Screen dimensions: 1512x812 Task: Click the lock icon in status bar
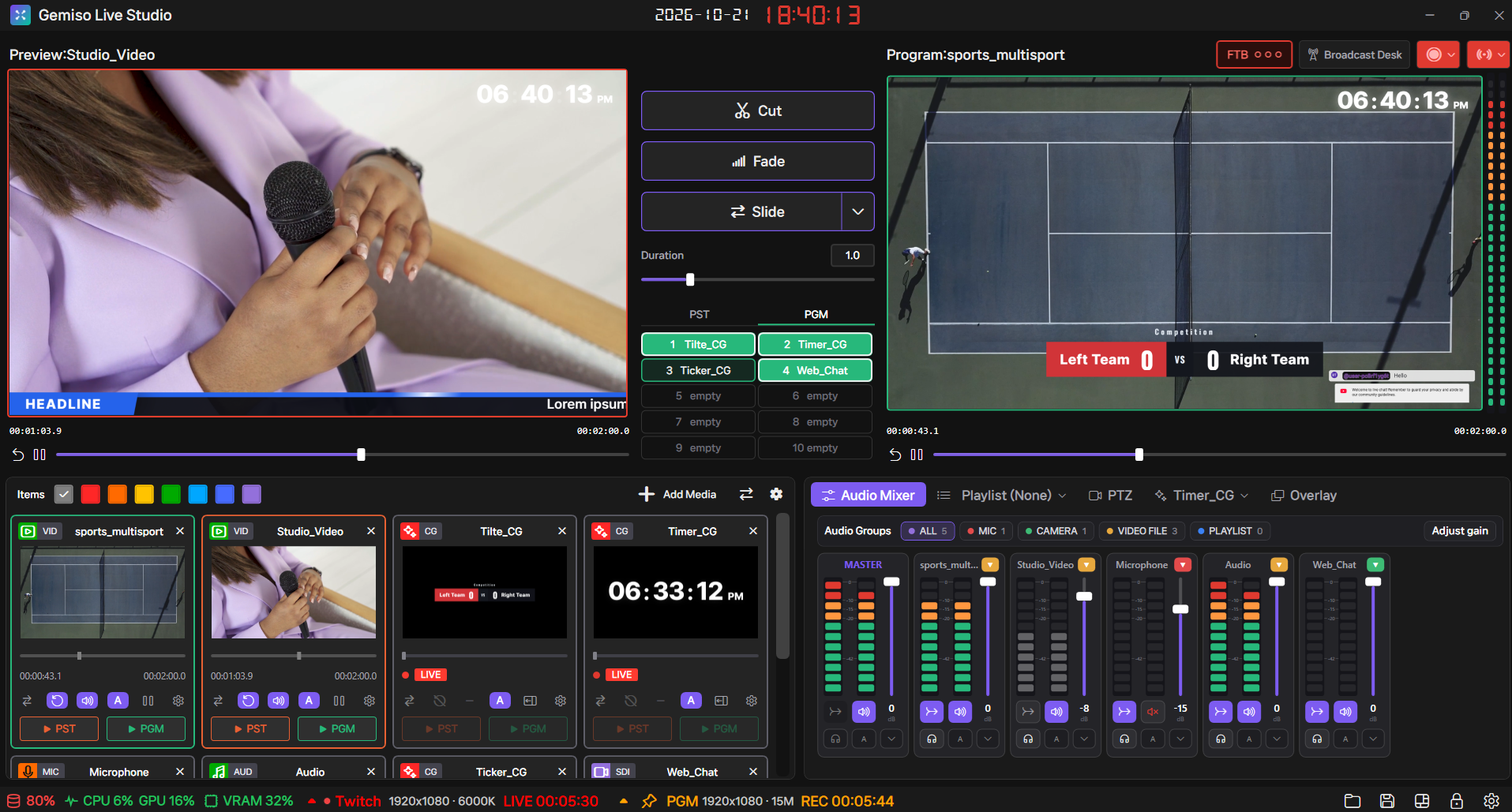pyautogui.click(x=1457, y=801)
